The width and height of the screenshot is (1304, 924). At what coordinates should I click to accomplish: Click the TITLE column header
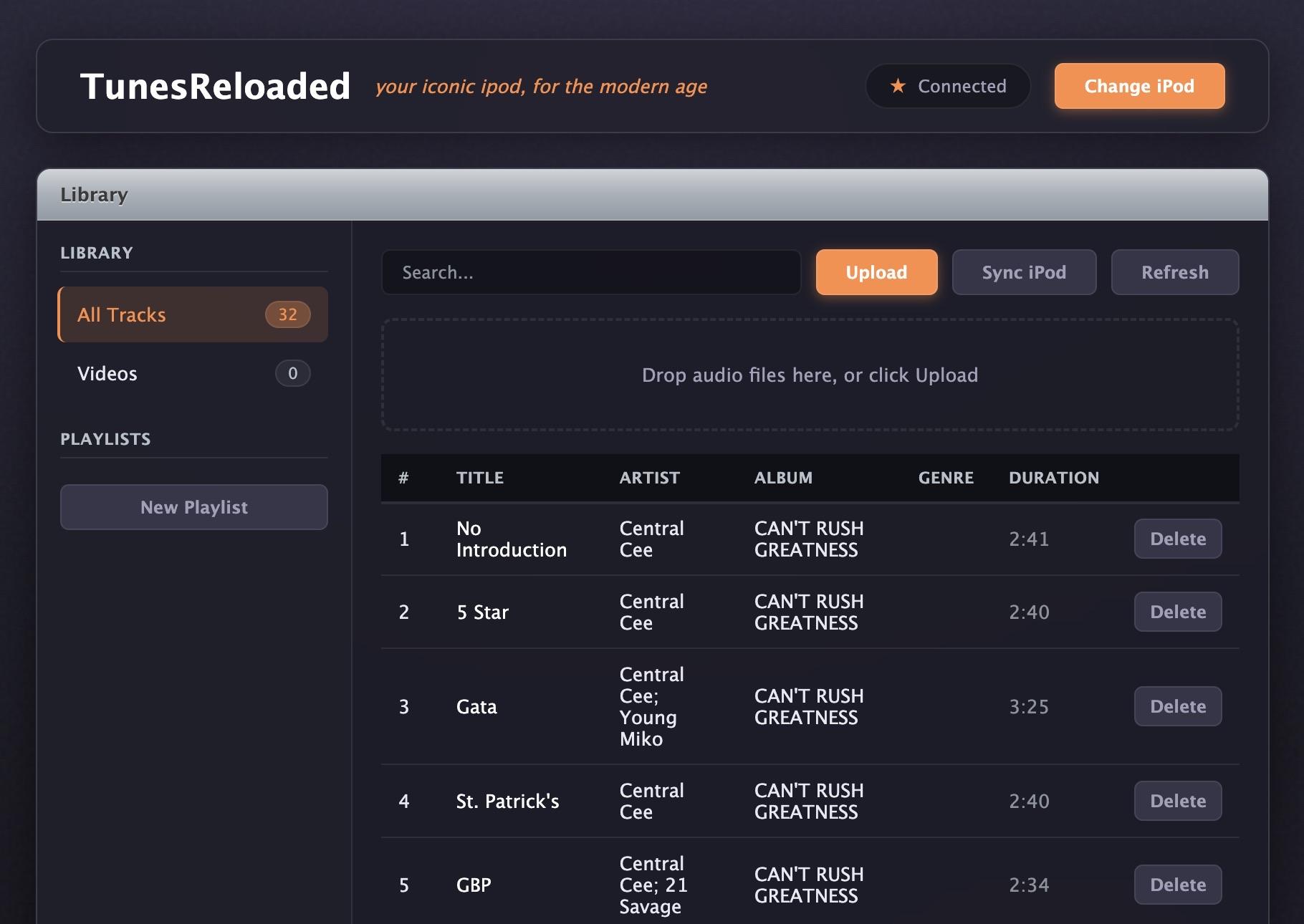(x=480, y=478)
